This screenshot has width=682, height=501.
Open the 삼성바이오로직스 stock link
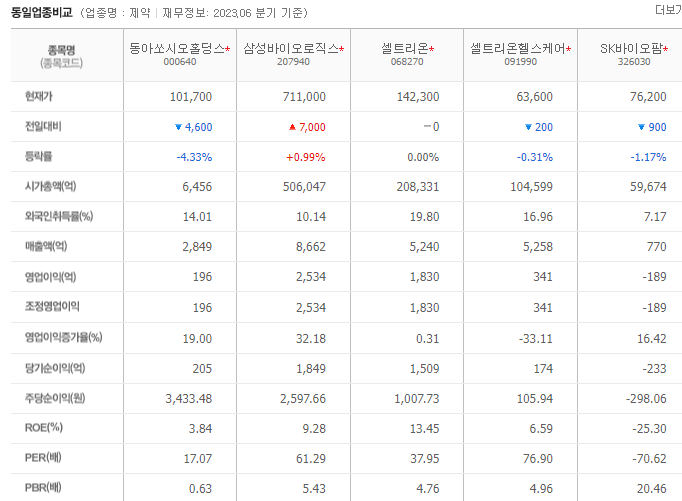pyautogui.click(x=291, y=48)
